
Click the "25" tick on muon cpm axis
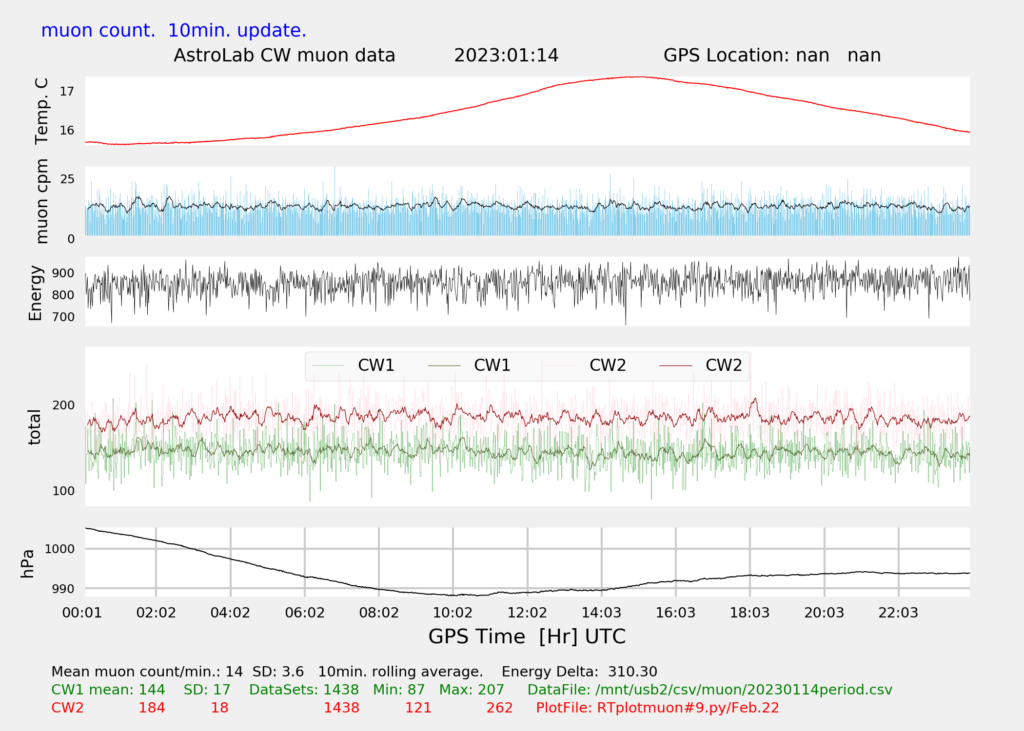(x=67, y=179)
